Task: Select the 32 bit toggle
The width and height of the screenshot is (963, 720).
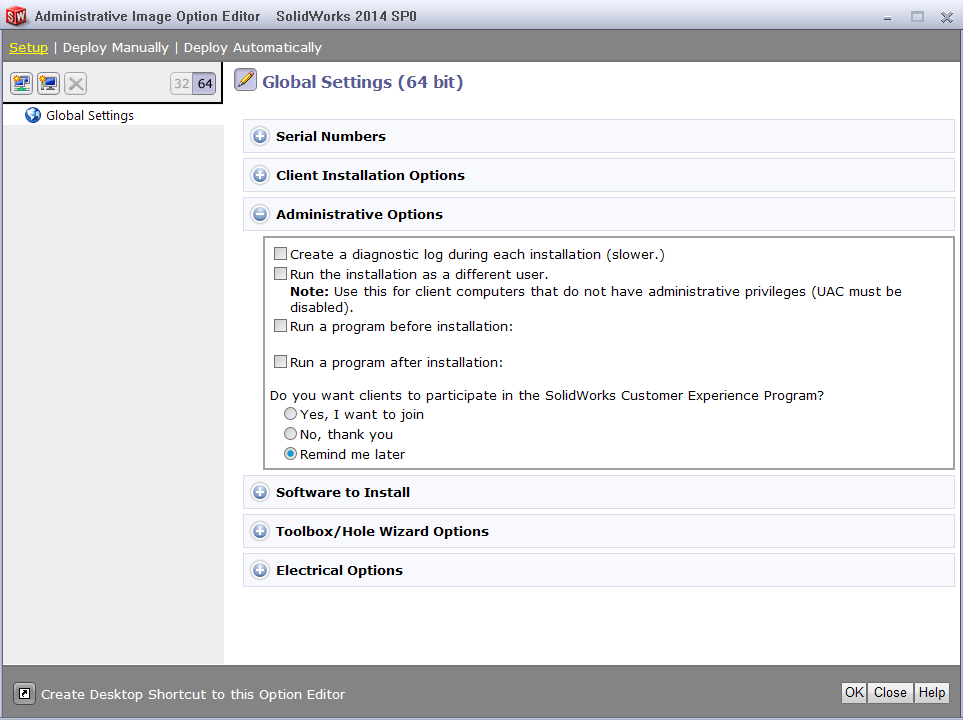Action: 182,84
